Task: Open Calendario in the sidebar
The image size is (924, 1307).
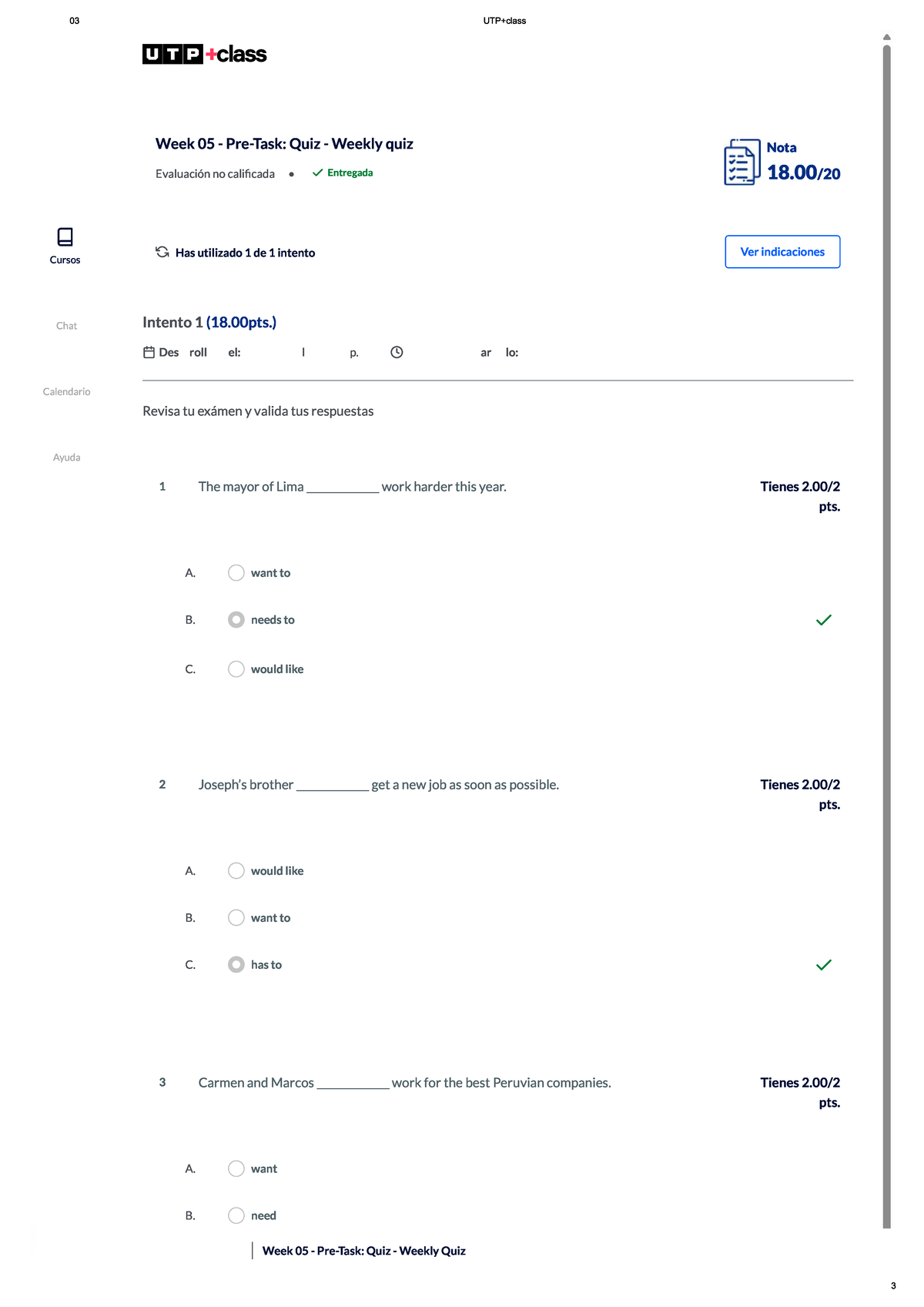Action: [66, 392]
